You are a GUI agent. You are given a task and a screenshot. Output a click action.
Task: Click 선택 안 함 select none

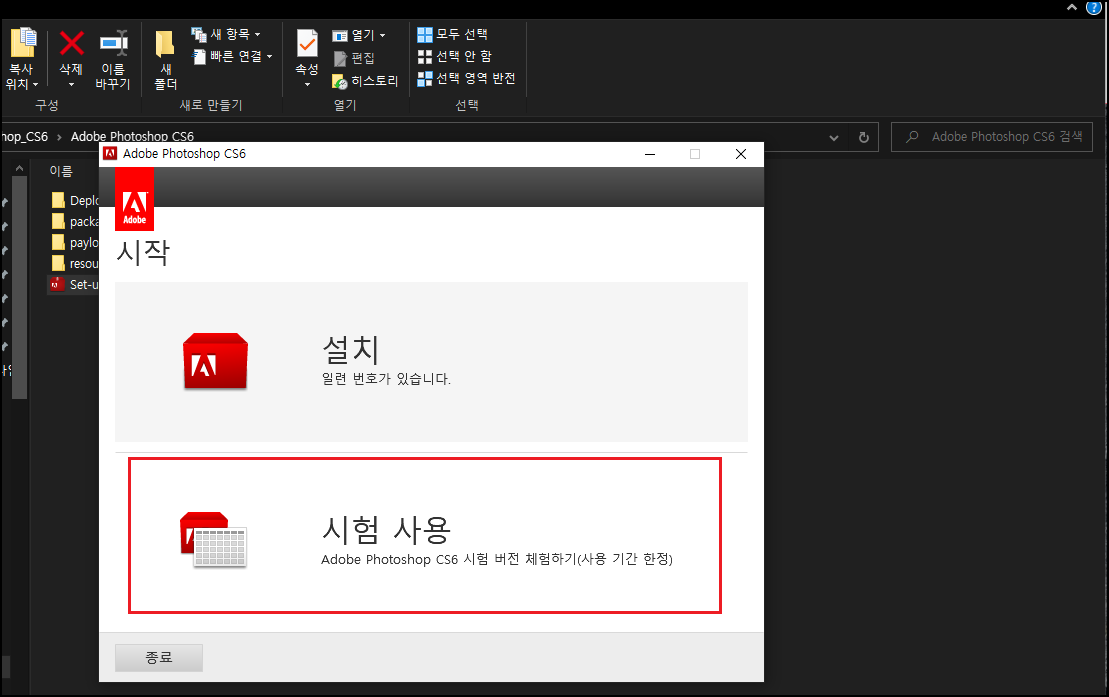coord(455,56)
